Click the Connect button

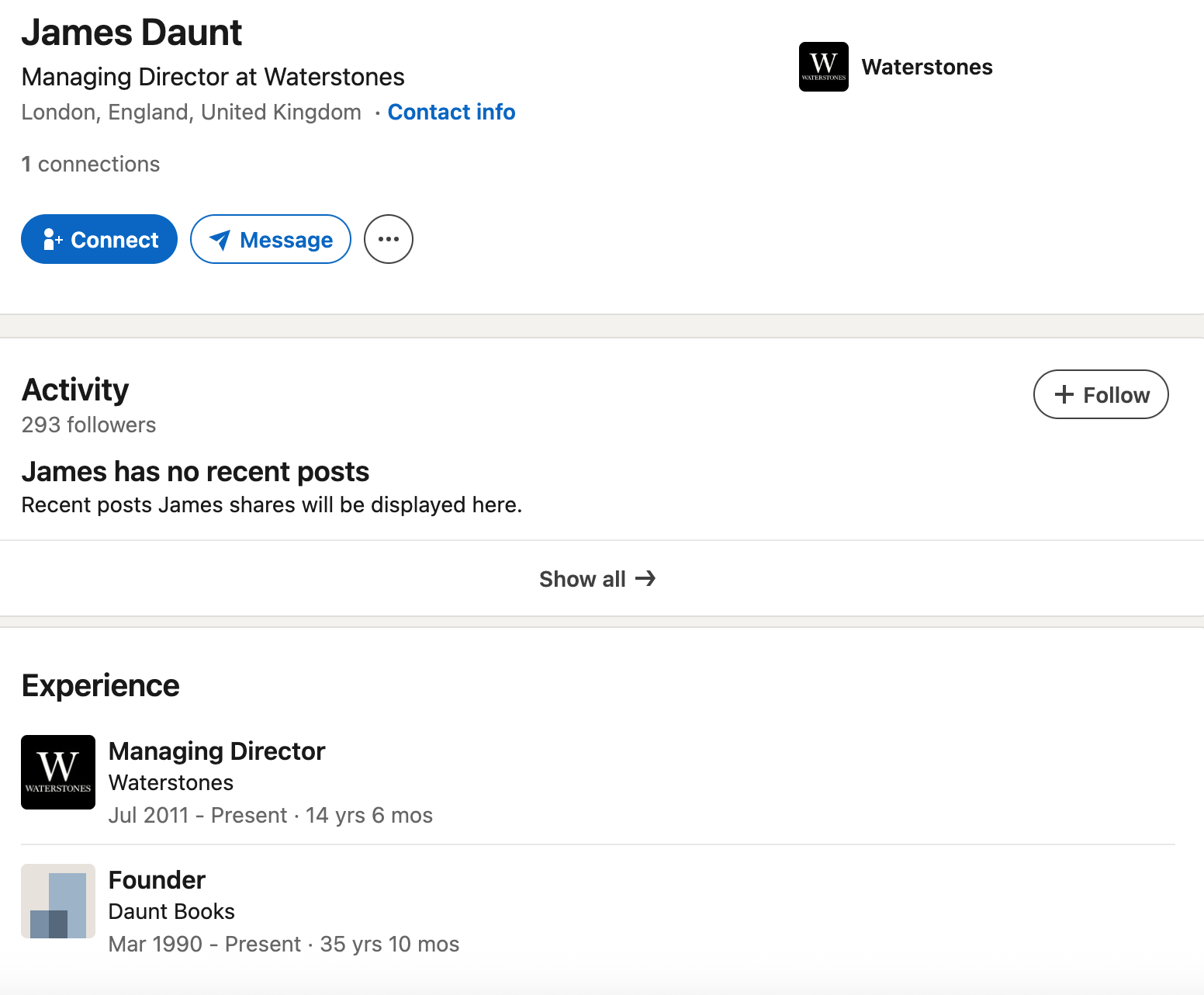pyautogui.click(x=99, y=239)
